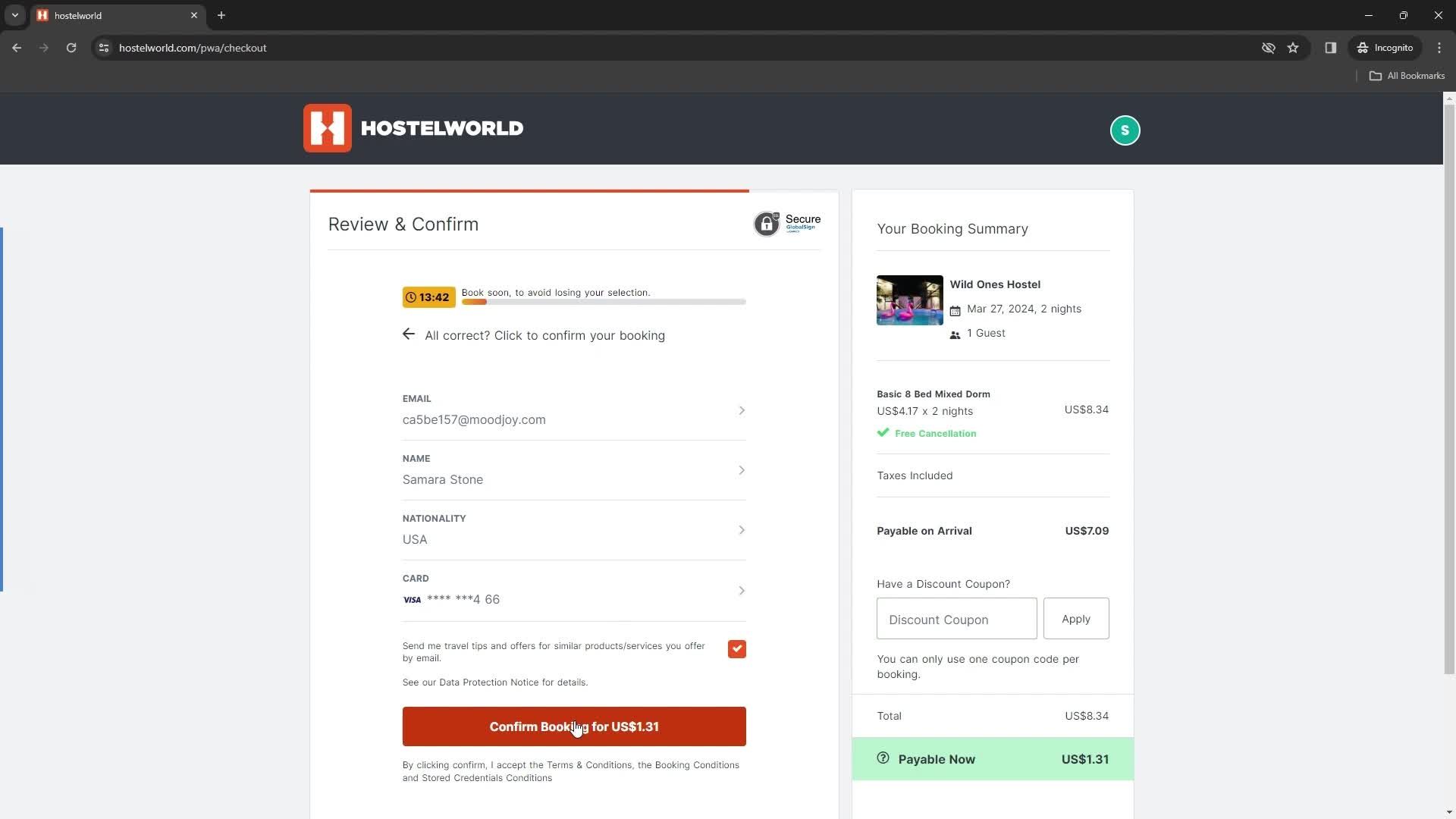Switch to the hostelworld browser tab
The width and height of the screenshot is (1456, 819).
(x=118, y=15)
